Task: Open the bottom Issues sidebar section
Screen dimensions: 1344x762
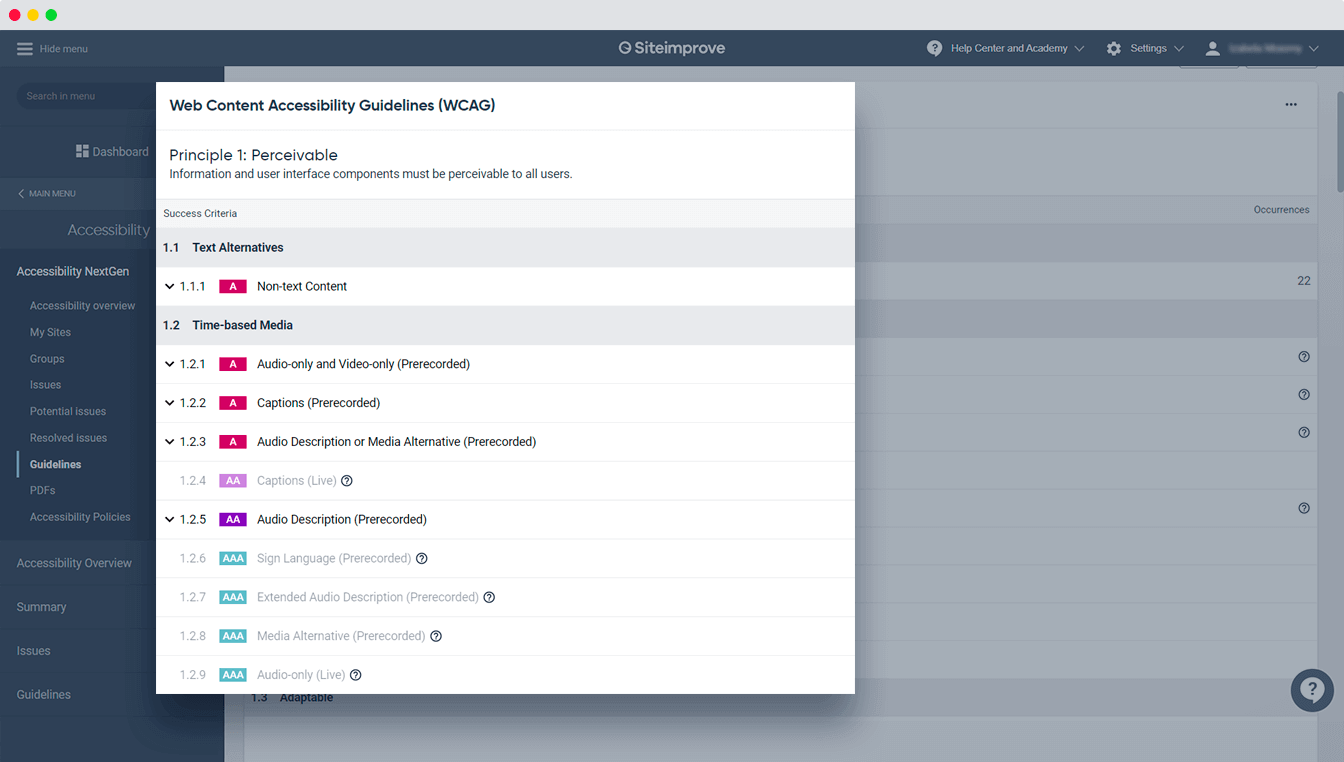Action: click(x=33, y=651)
